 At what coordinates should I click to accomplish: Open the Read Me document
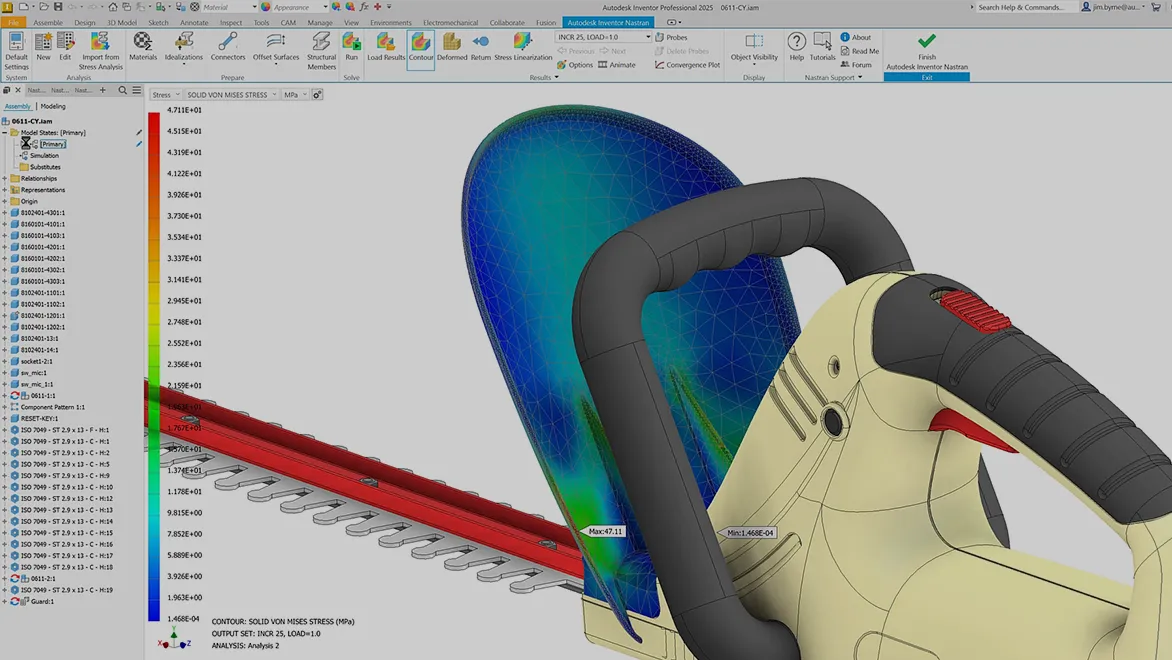(x=860, y=51)
